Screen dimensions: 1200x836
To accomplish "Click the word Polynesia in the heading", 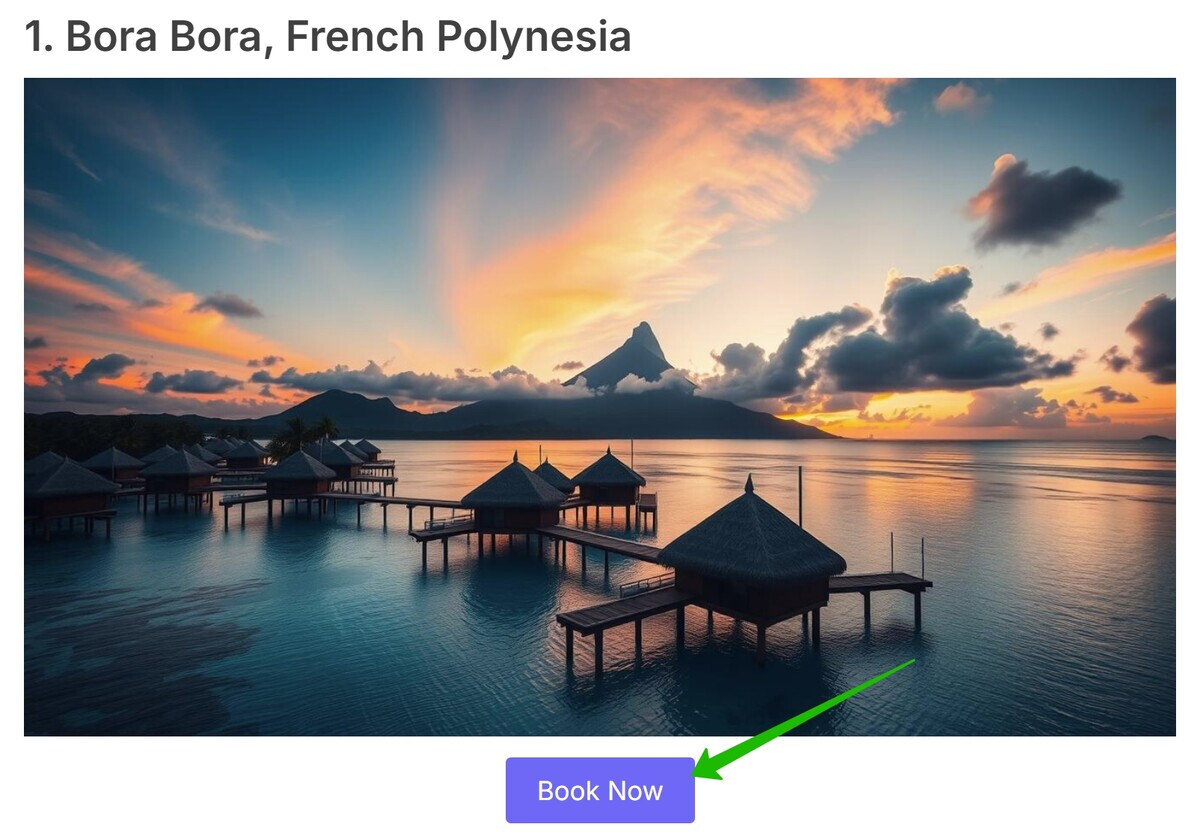I will click(x=534, y=37).
